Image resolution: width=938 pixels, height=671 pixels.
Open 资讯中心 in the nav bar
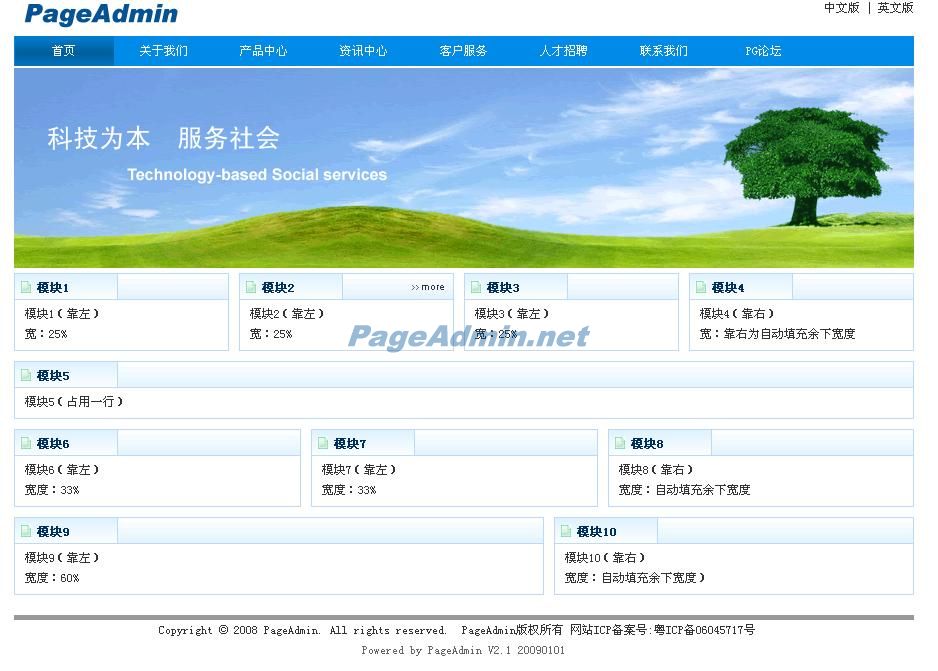click(x=363, y=51)
